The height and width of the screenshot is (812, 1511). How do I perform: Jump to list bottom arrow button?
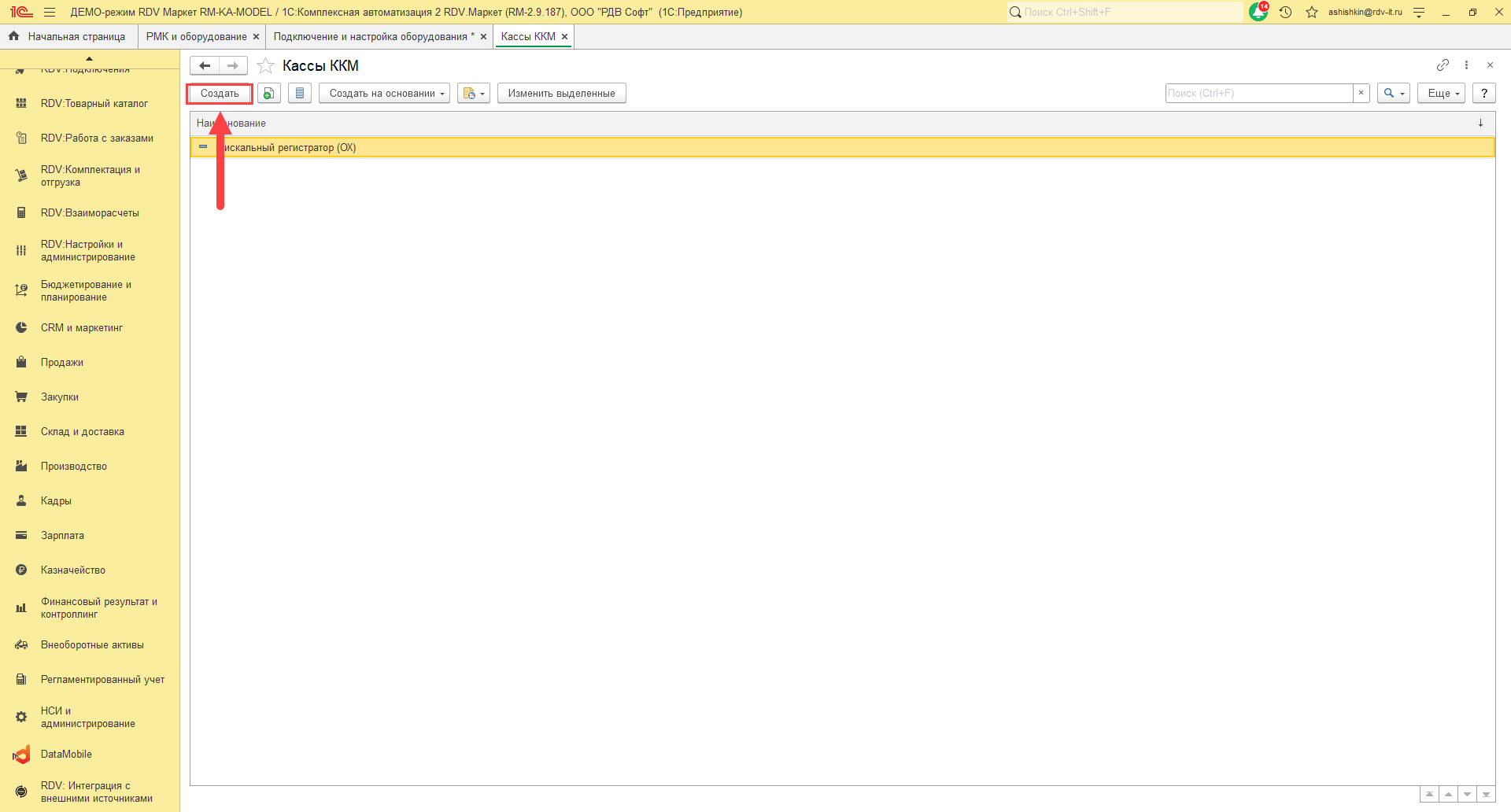tap(1487, 794)
